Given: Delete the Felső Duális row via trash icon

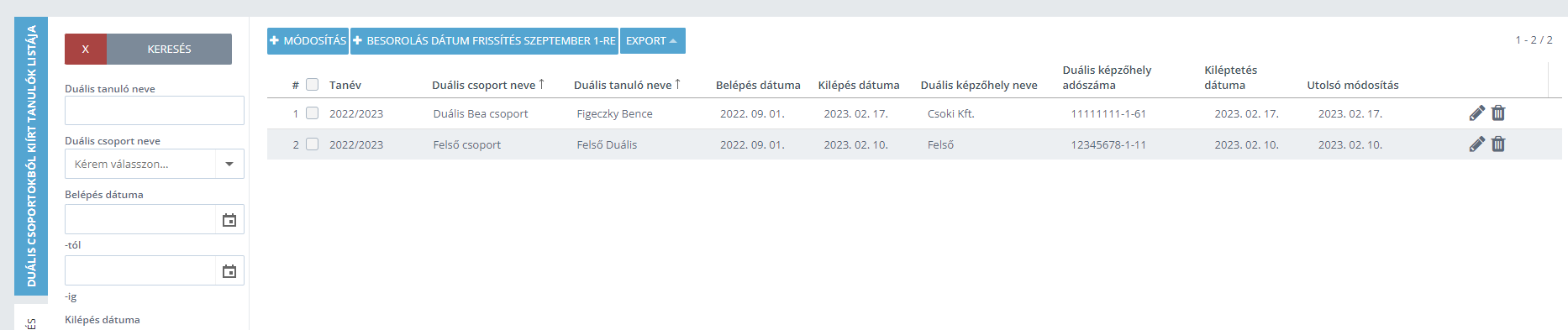Looking at the screenshot, I should click(1498, 144).
